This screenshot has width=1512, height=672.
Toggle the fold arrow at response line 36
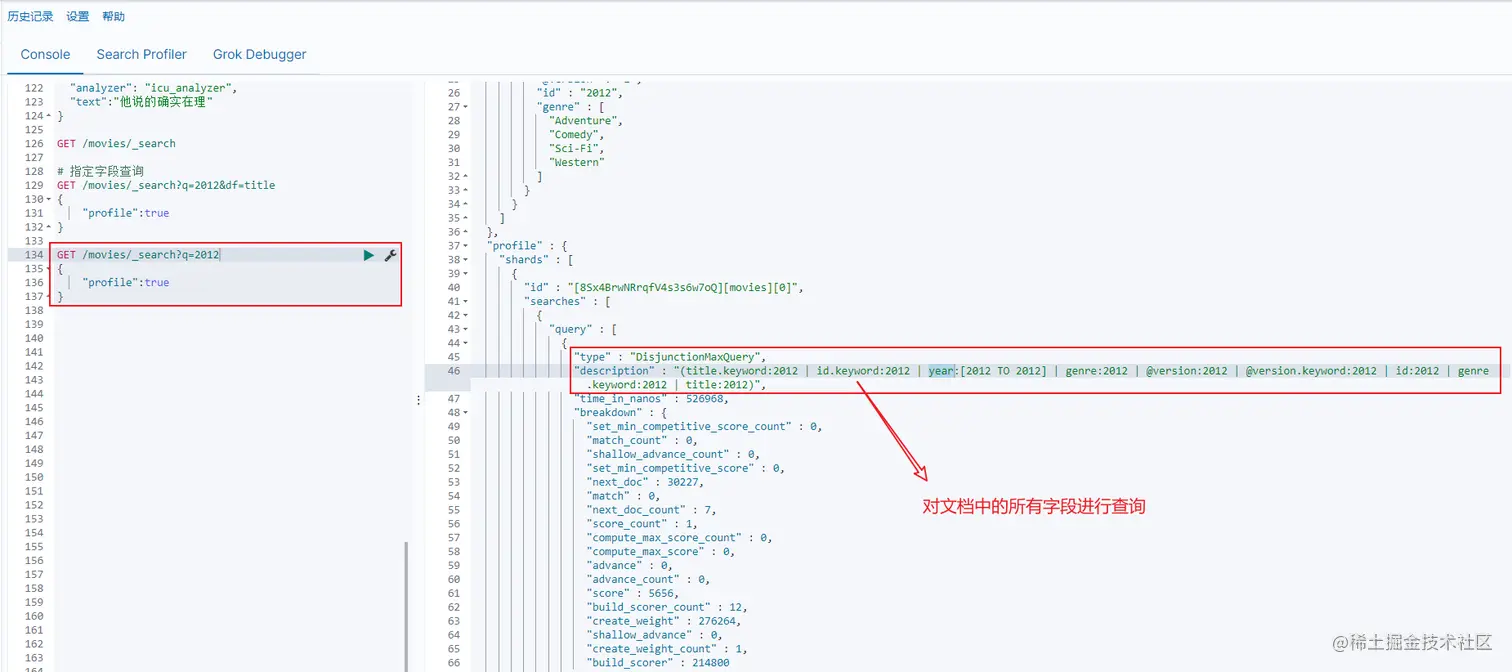[x=465, y=232]
